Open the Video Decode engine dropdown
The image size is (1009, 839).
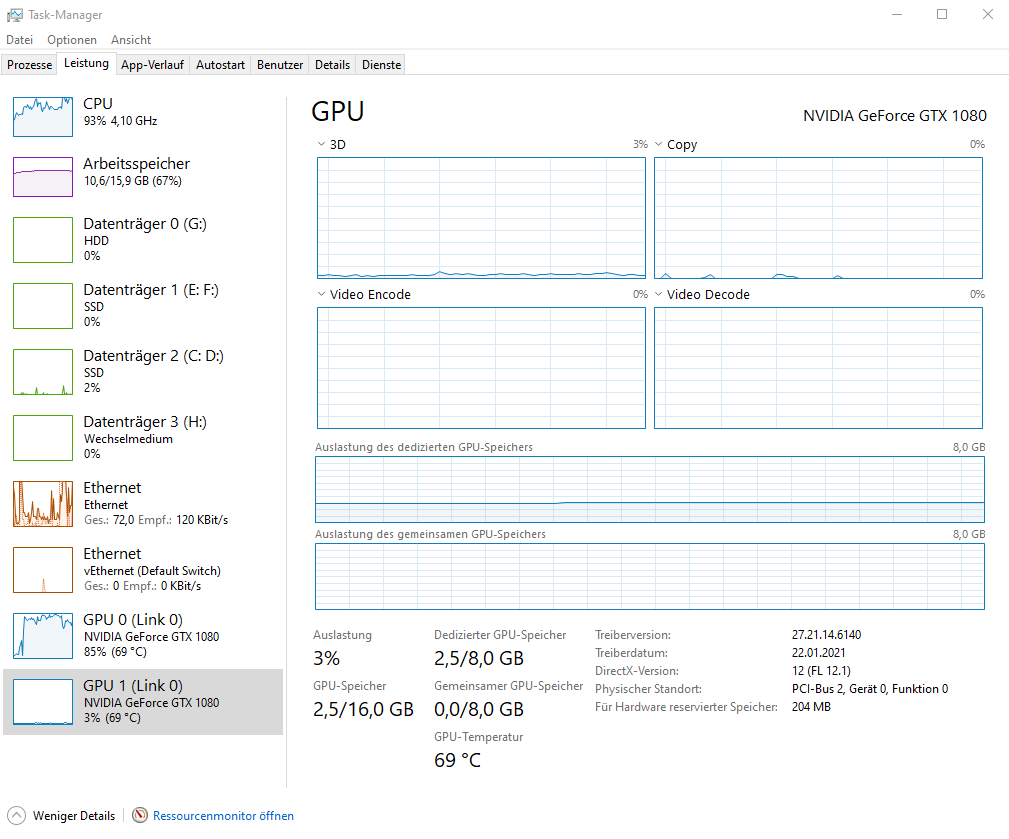point(658,294)
